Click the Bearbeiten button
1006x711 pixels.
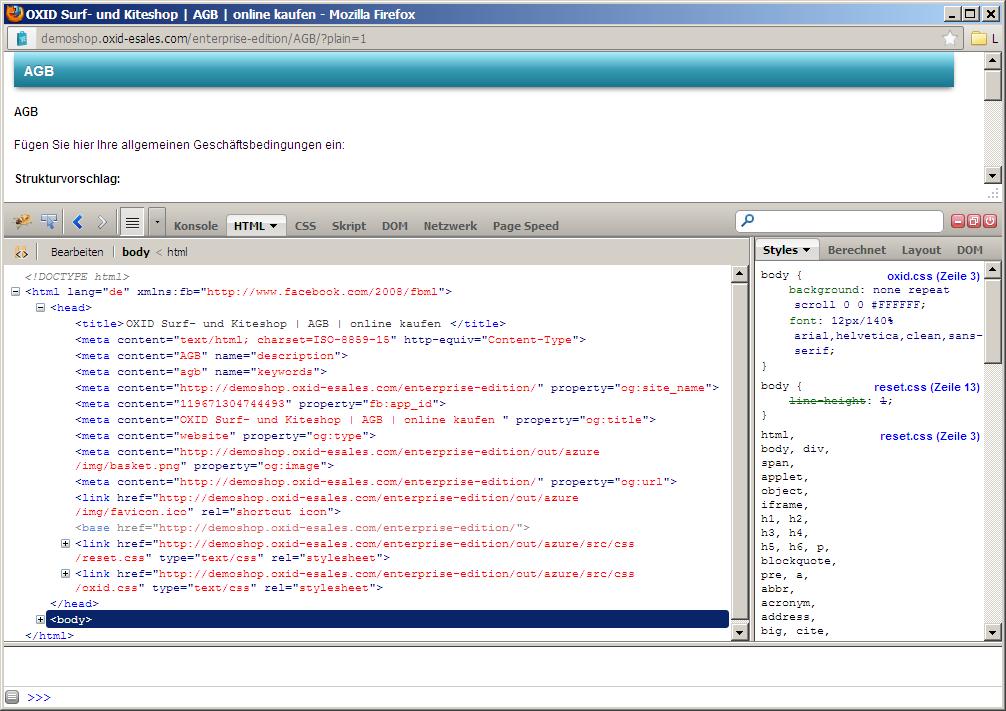click(x=77, y=252)
